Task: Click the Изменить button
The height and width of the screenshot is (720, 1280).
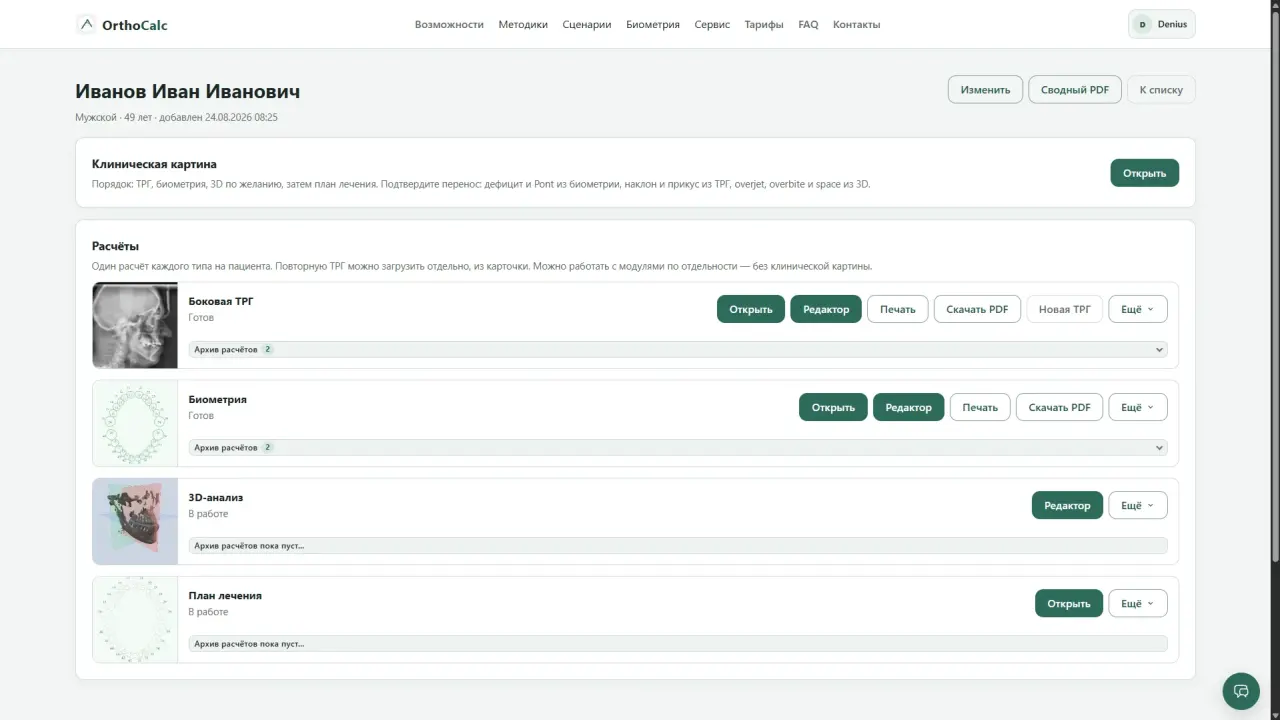Action: click(985, 89)
